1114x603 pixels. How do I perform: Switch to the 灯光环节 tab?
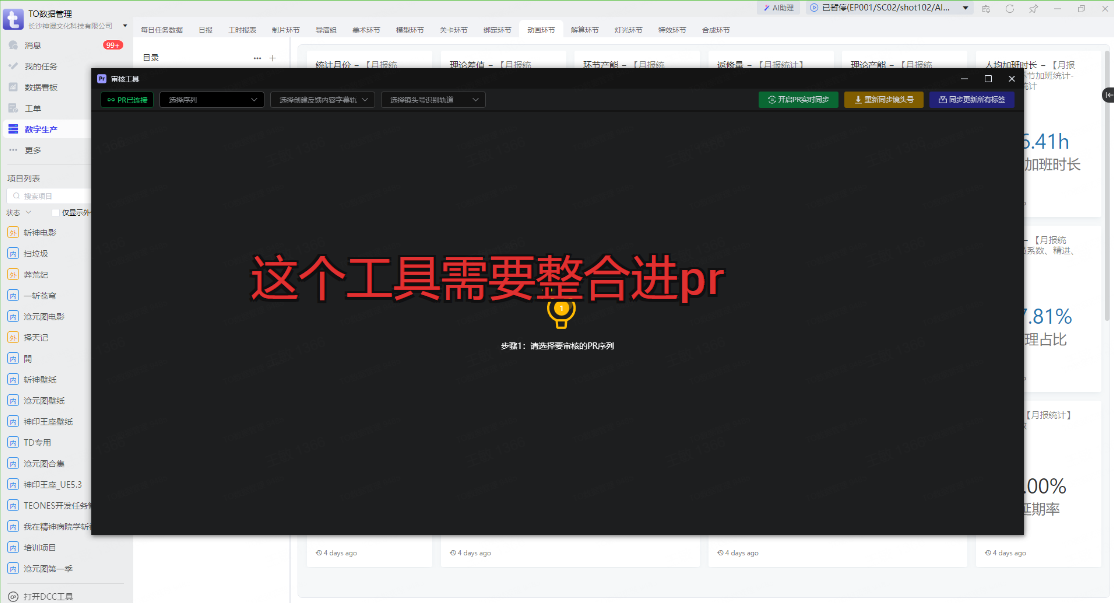(627, 30)
